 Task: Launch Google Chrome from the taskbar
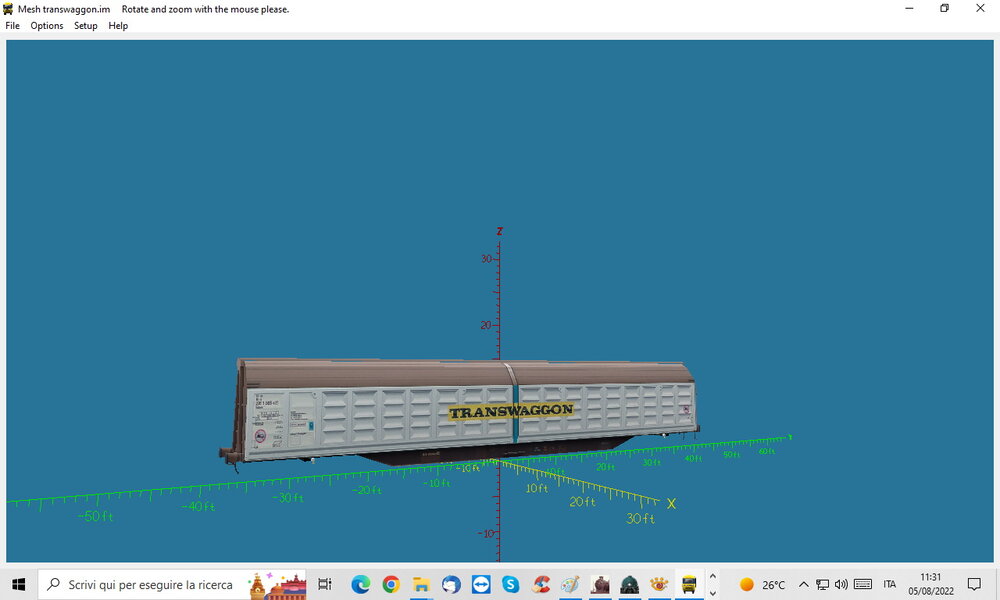(x=391, y=584)
